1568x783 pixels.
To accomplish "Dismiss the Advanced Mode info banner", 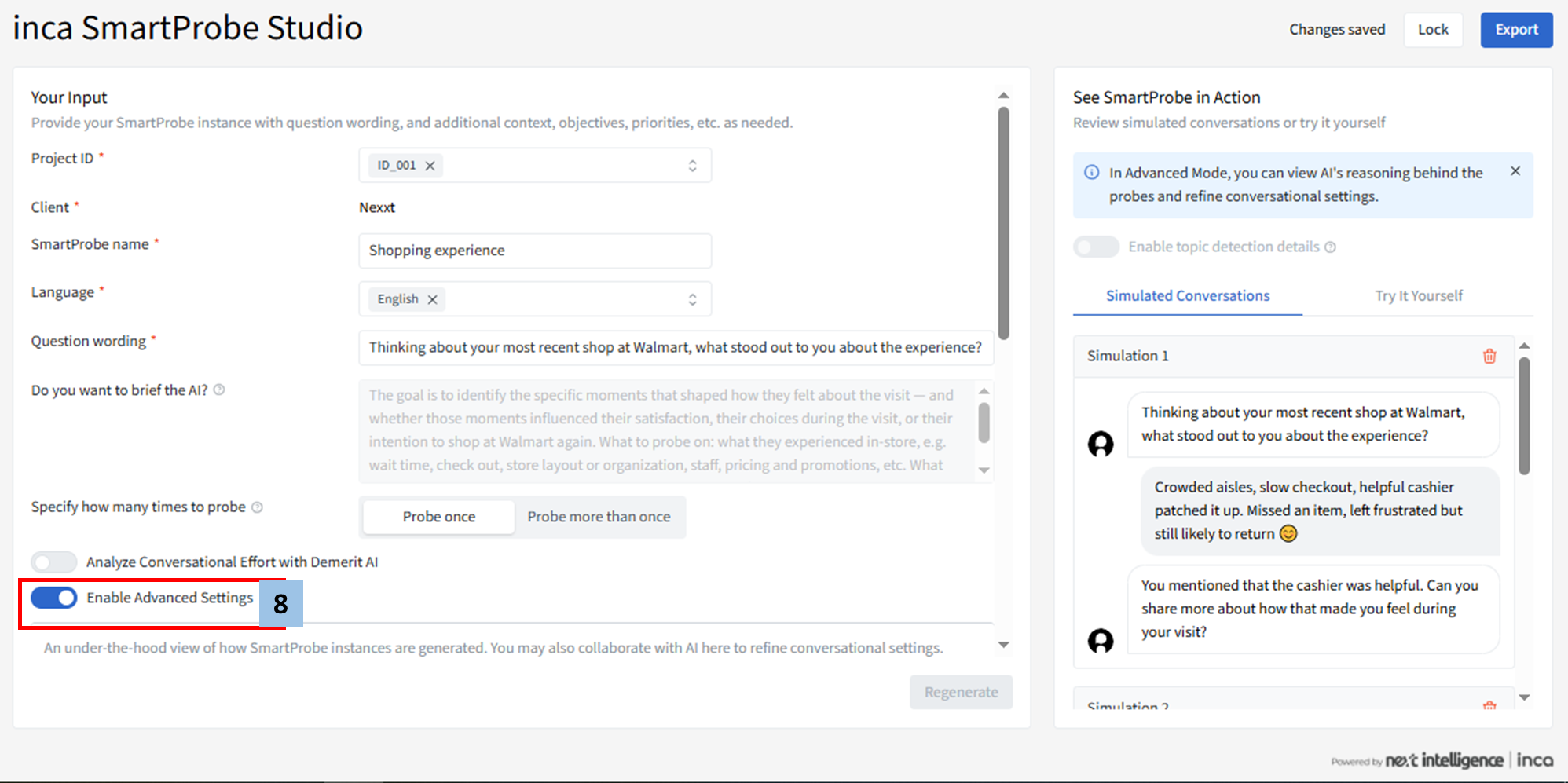I will click(x=1515, y=171).
